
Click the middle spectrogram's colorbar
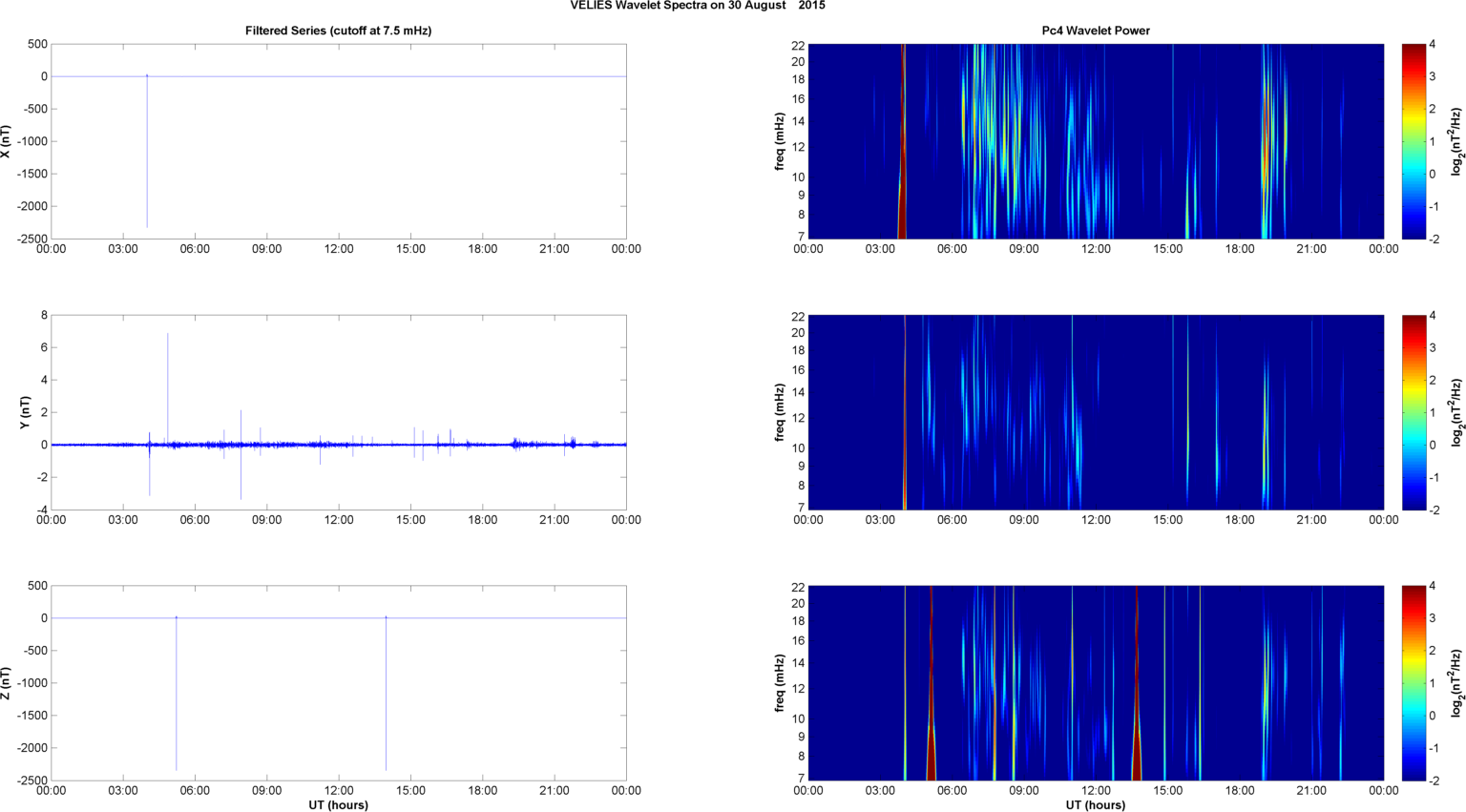[1413, 412]
